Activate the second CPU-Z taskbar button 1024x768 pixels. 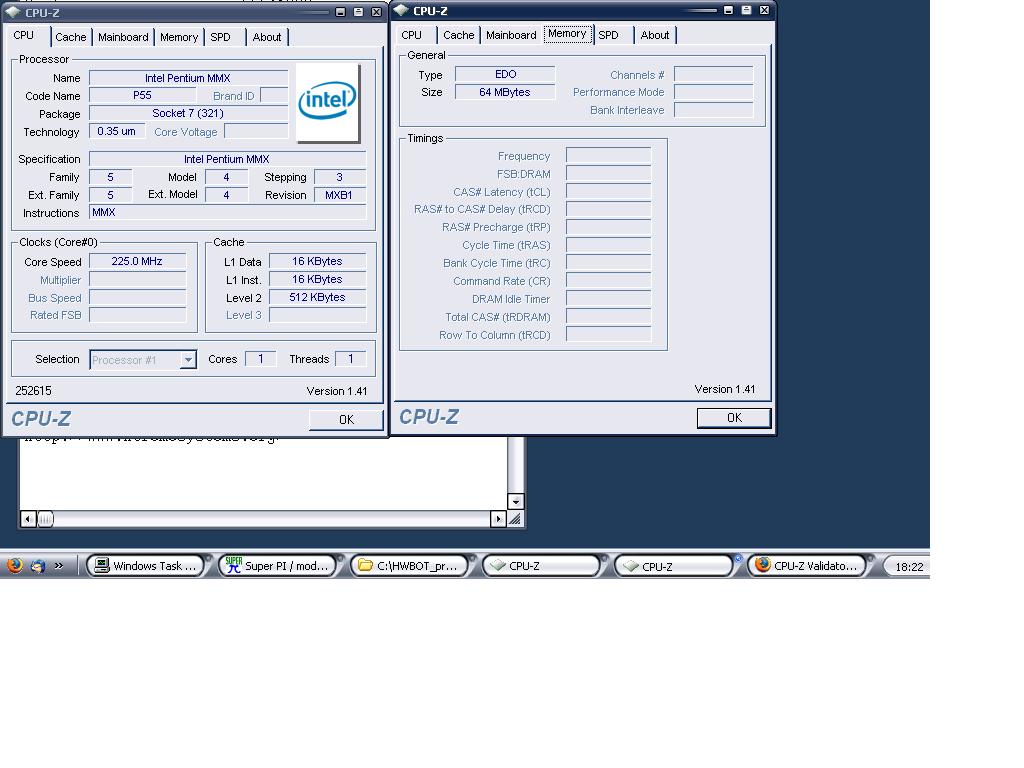(673, 566)
